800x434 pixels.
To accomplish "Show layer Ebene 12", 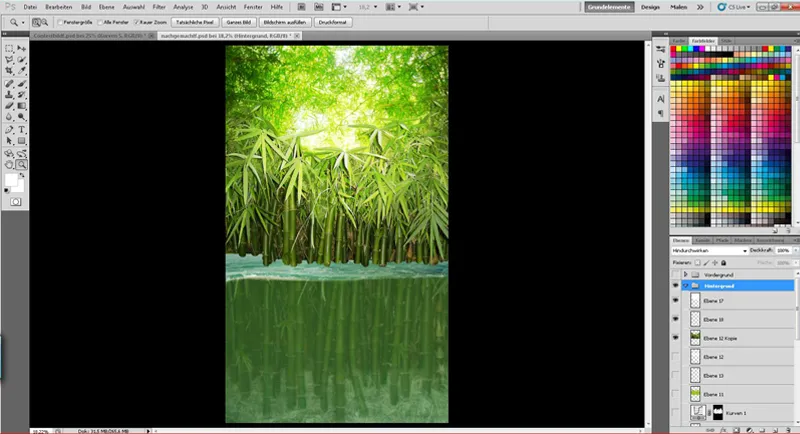I will click(x=676, y=356).
